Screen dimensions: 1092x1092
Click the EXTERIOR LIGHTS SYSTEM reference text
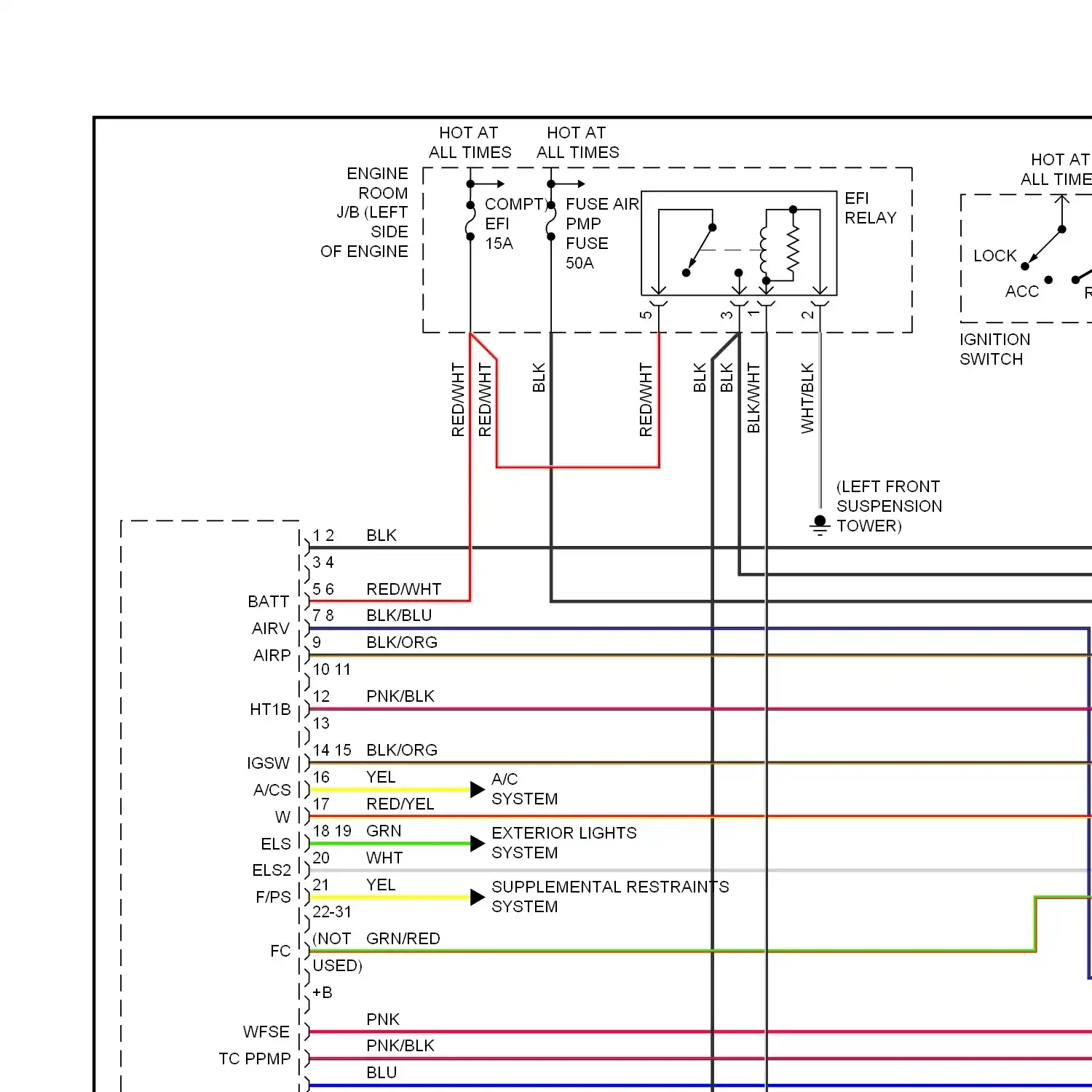click(x=563, y=842)
